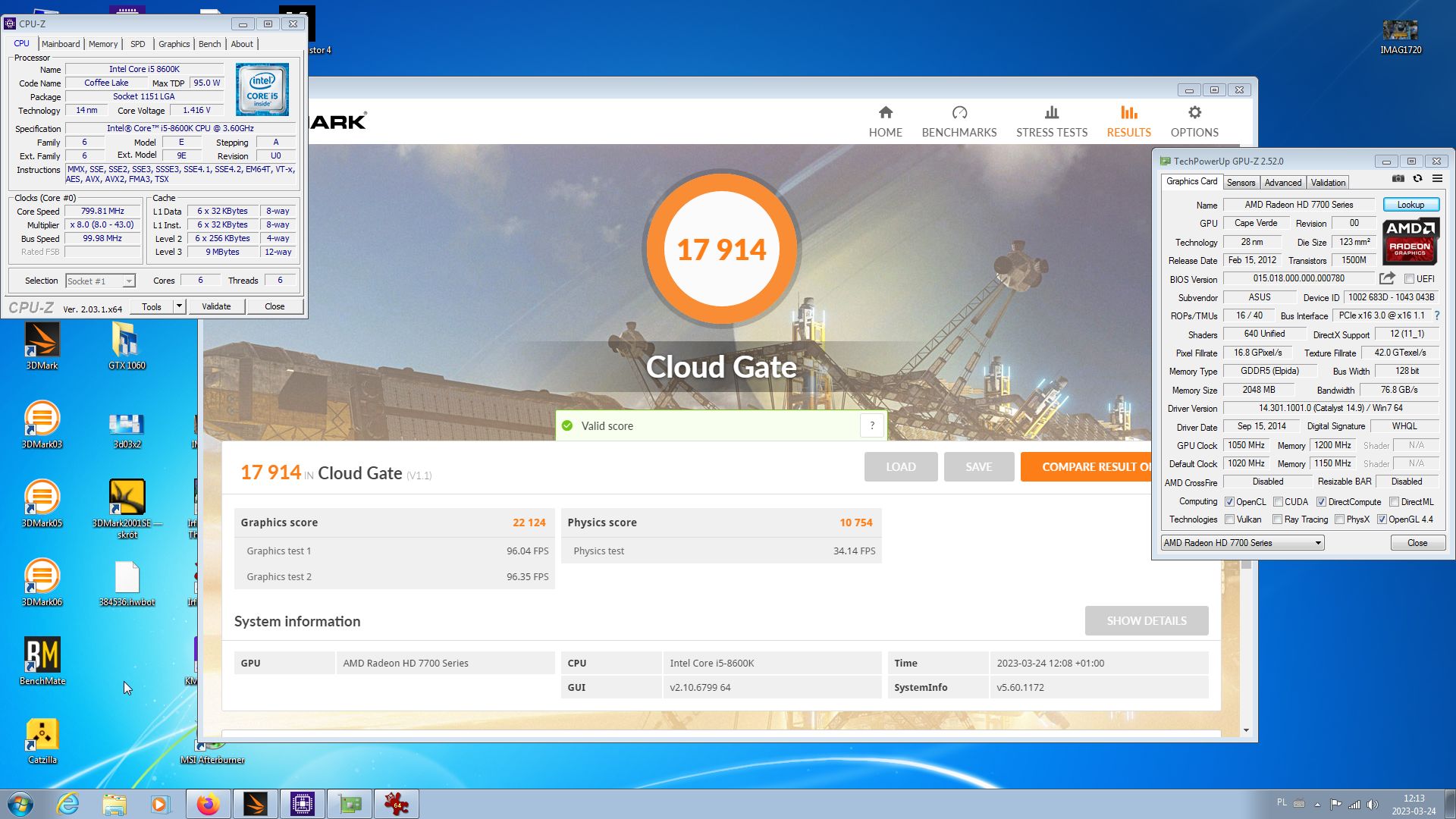The image size is (1456, 819).
Task: Toggle OpenCL checkbox in GPU-Z
Action: [1229, 502]
